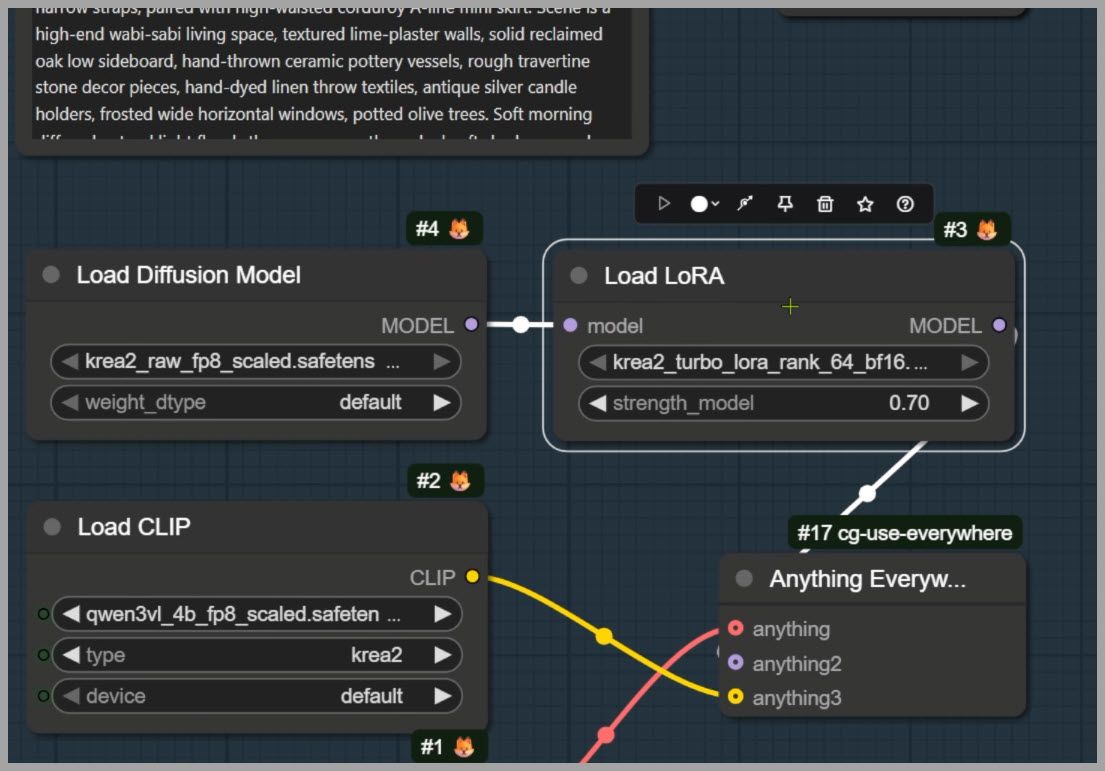Select the Load Diffusion Model title
The width and height of the screenshot is (1105, 771).
(x=189, y=275)
